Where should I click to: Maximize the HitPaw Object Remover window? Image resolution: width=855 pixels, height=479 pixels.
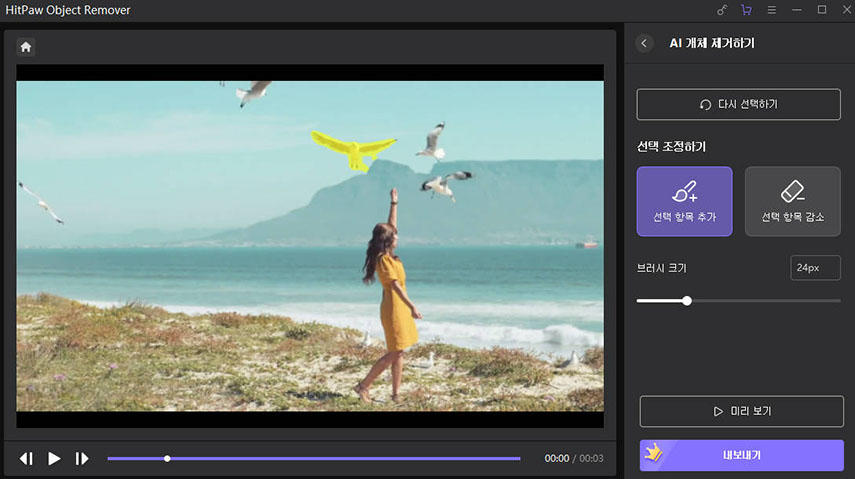[x=821, y=10]
